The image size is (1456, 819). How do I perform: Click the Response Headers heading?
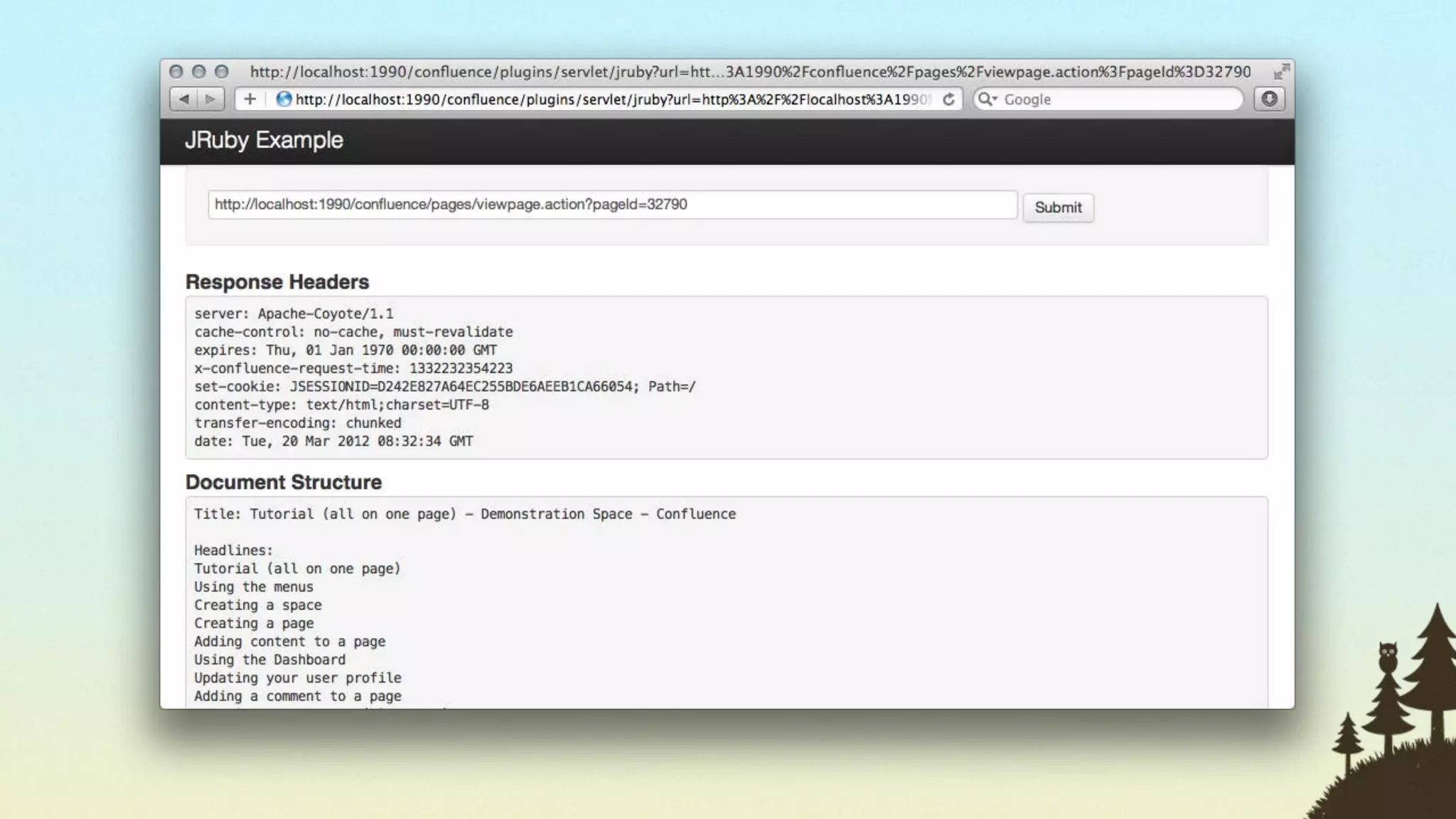[277, 282]
